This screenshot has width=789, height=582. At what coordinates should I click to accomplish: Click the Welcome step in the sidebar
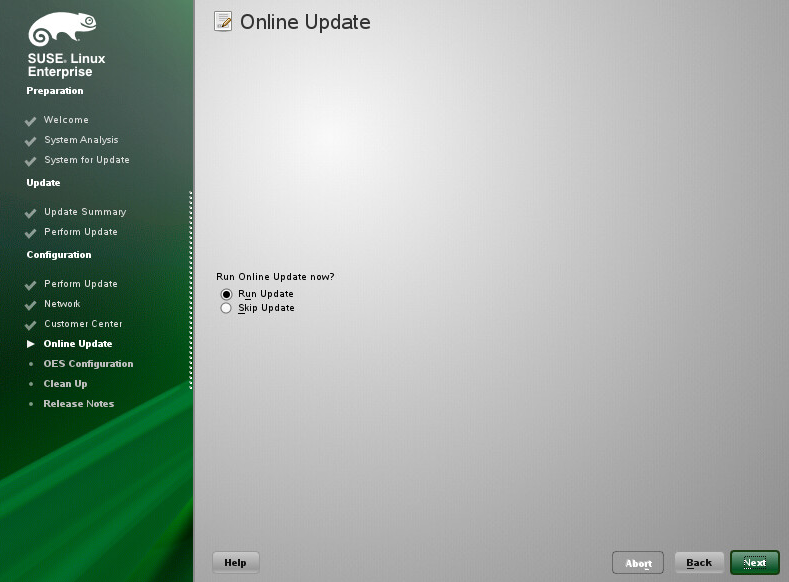[66, 120]
